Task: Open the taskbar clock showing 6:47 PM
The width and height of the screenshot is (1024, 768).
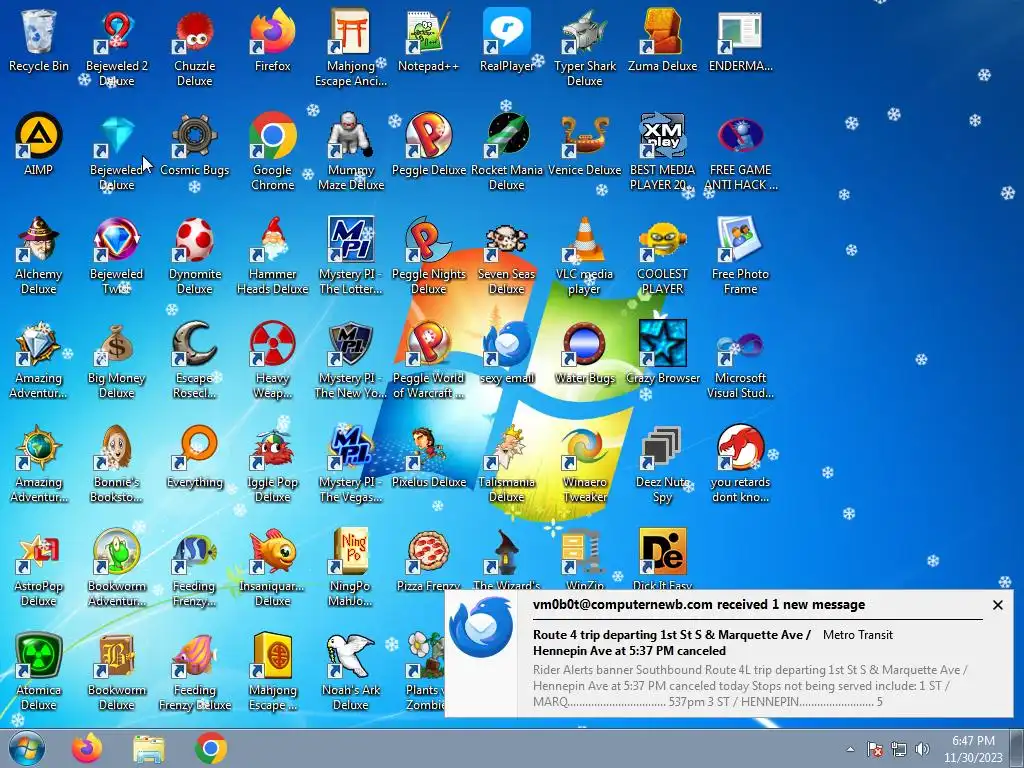Action: (x=973, y=749)
